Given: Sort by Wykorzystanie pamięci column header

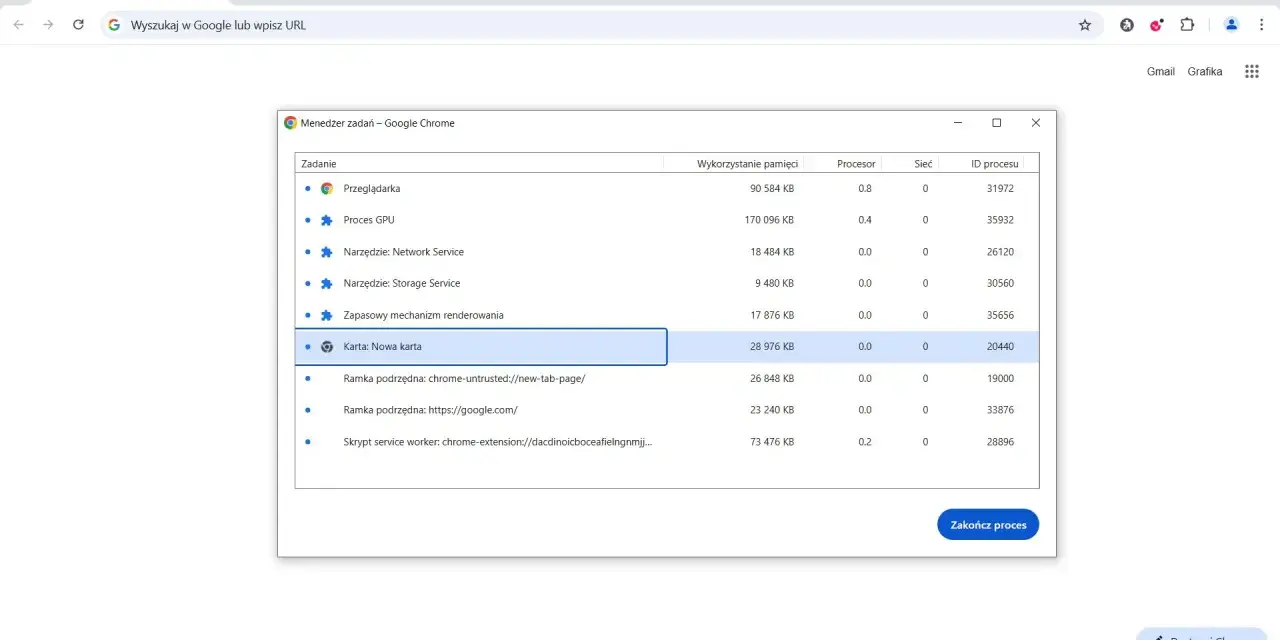Looking at the screenshot, I should pyautogui.click(x=735, y=163).
